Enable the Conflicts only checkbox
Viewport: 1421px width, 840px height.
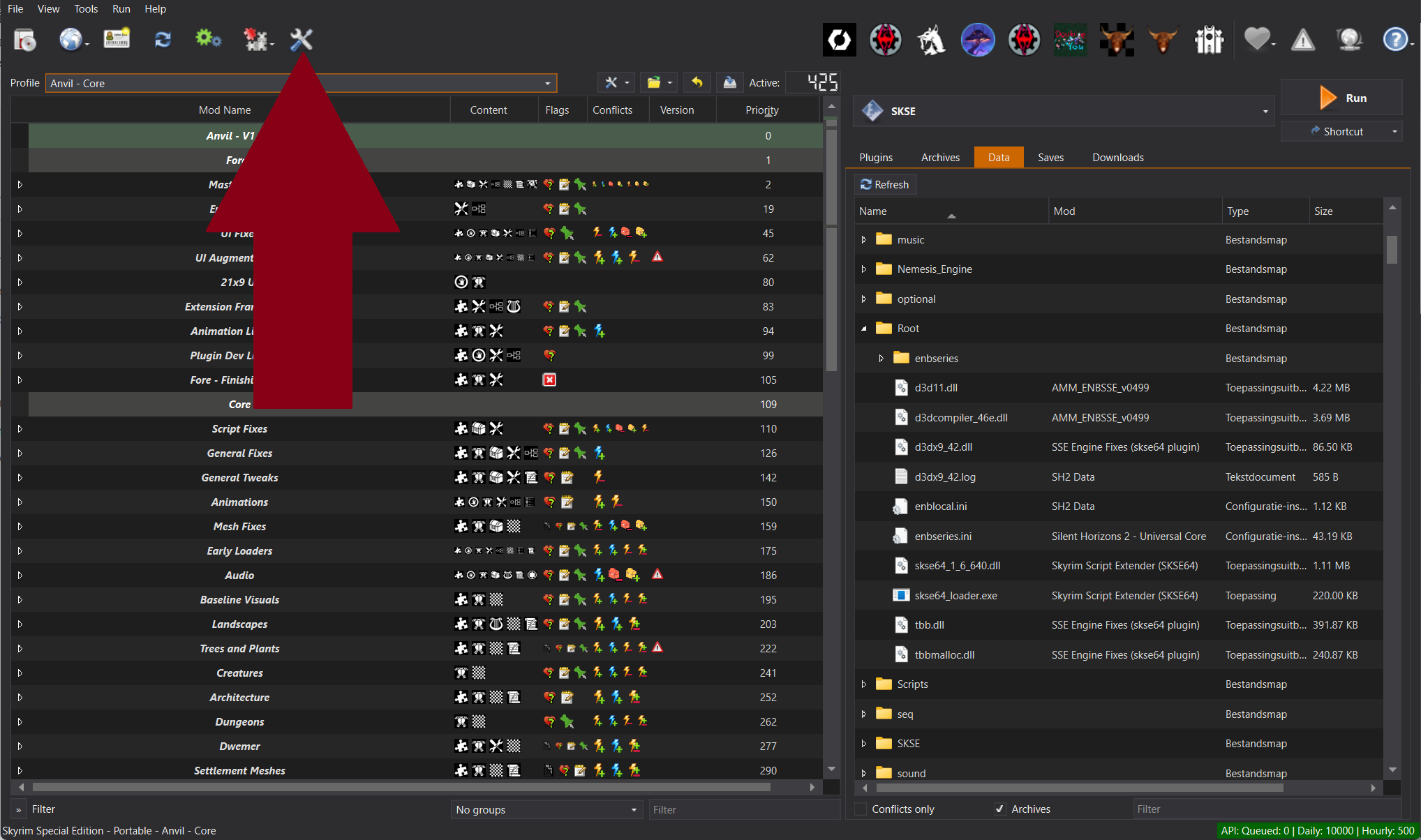tap(861, 809)
